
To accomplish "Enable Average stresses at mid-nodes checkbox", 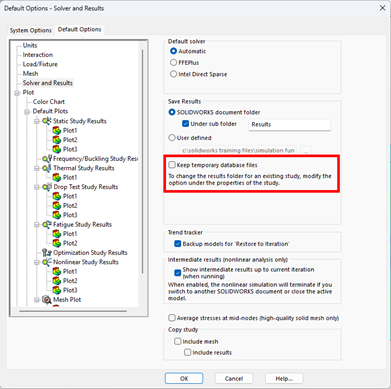I will coord(172,318).
